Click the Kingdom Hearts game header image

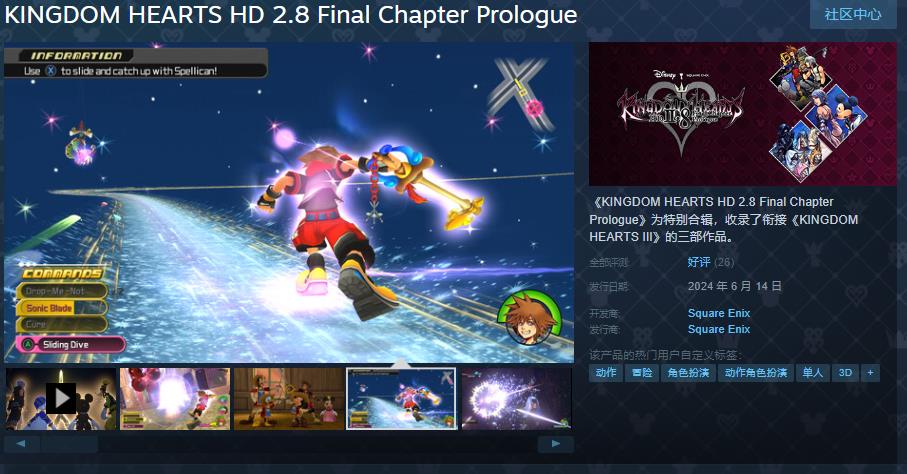pos(743,114)
